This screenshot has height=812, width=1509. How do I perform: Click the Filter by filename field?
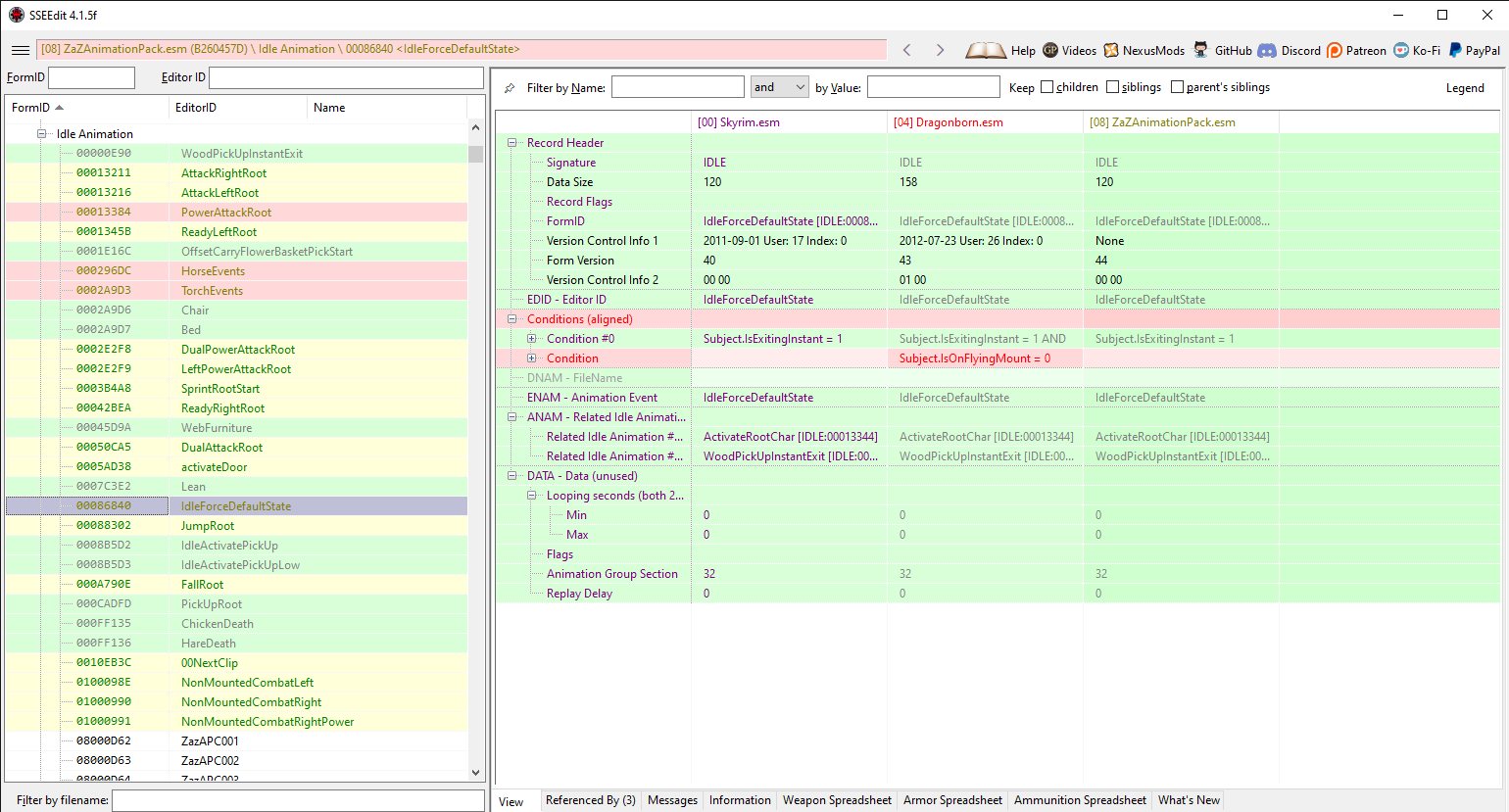[x=298, y=800]
